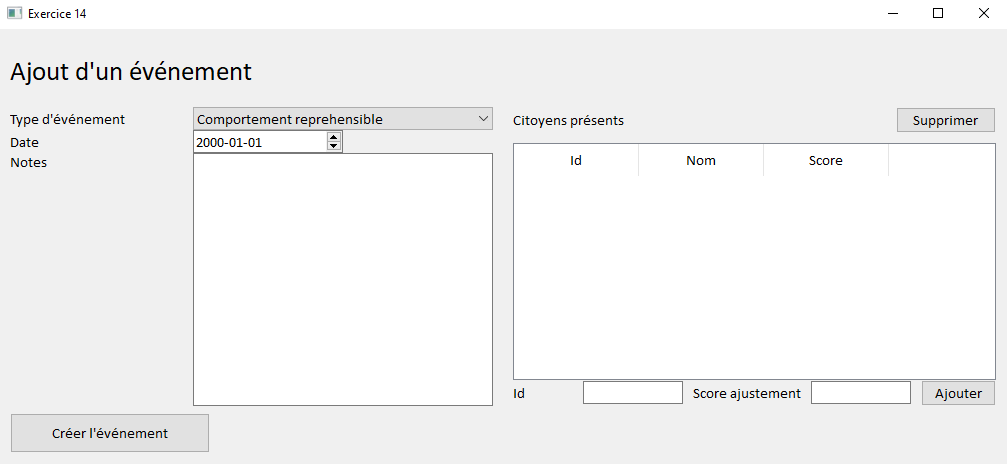This screenshot has width=1007, height=464.
Task: Click the empty Citoyens présents table area
Action: [x=754, y=277]
